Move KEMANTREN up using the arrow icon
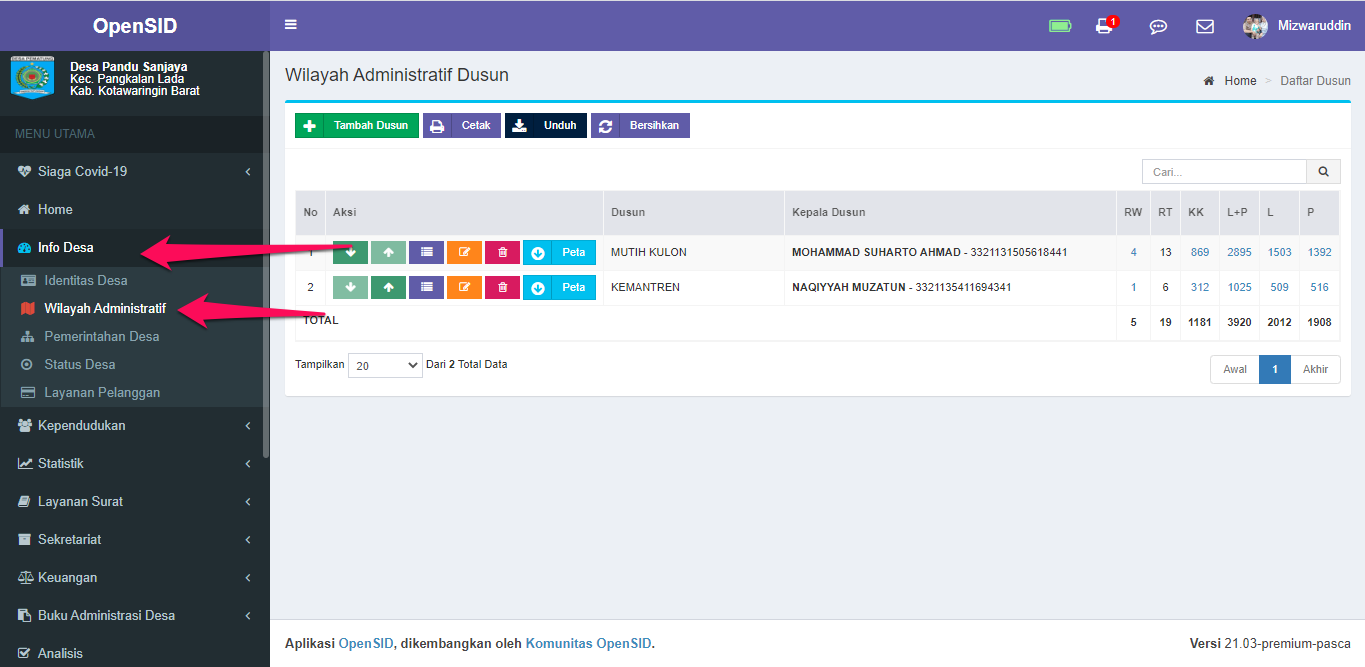Screen dimensions: 1365x667 click(388, 287)
